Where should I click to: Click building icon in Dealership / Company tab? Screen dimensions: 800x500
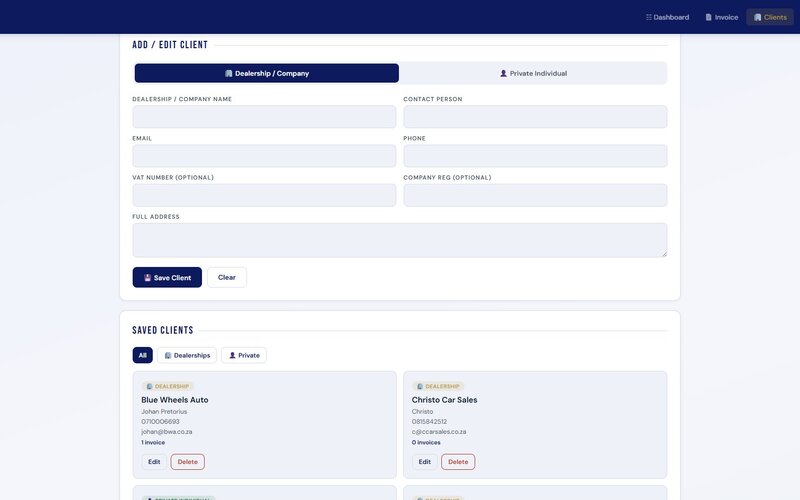[x=228, y=73]
